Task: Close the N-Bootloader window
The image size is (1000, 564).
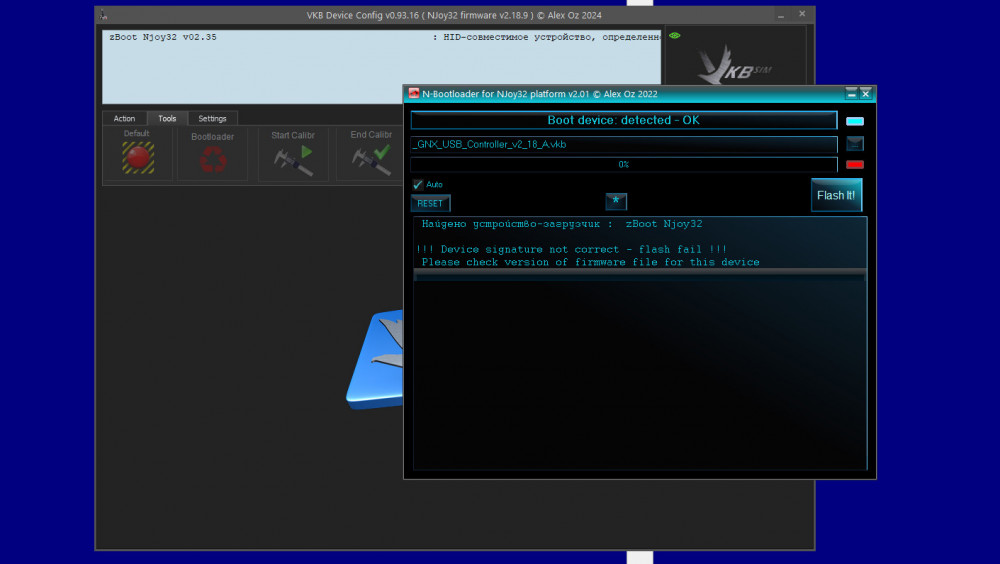Action: [x=865, y=94]
